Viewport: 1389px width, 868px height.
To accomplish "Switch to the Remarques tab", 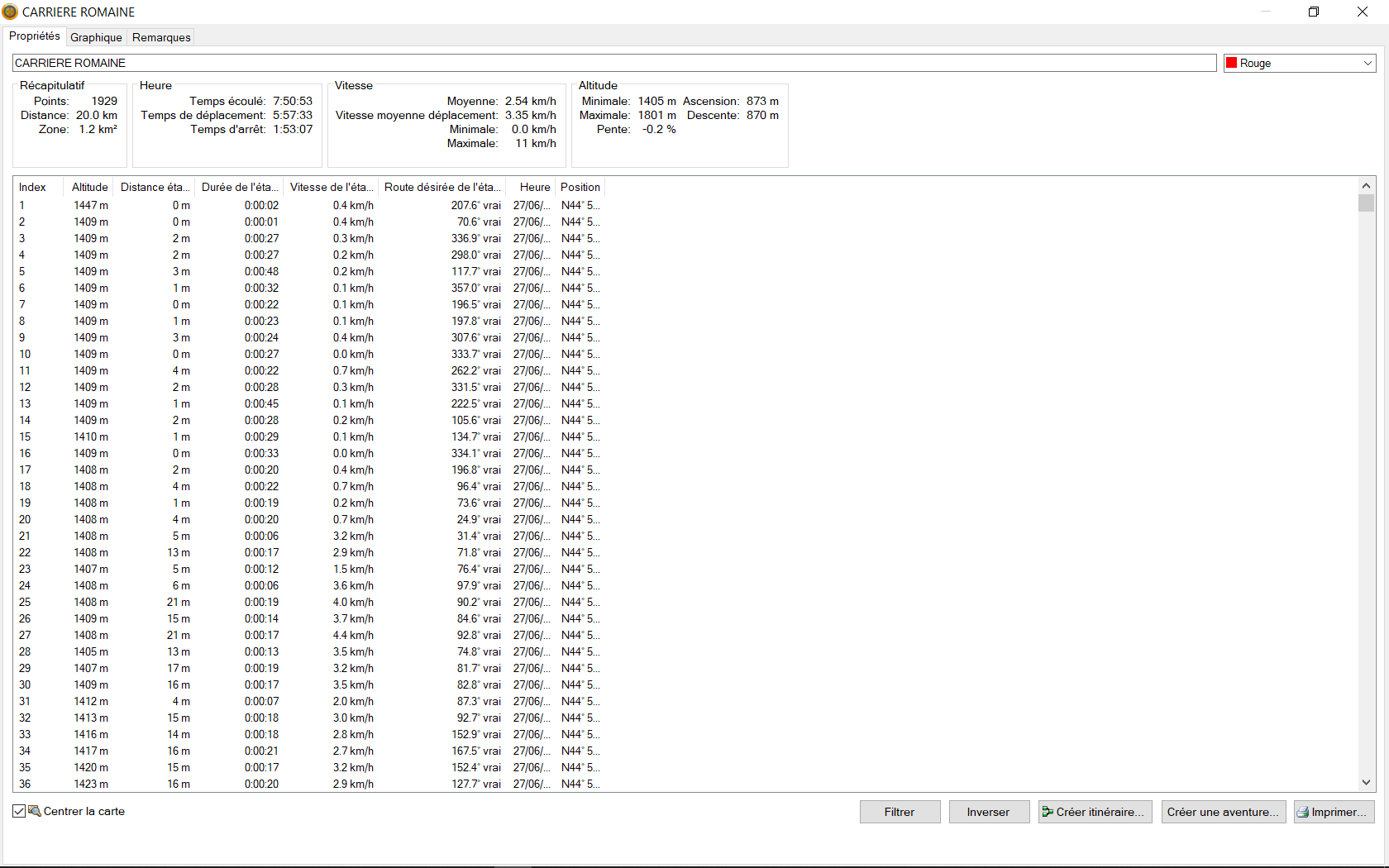I will click(x=161, y=37).
